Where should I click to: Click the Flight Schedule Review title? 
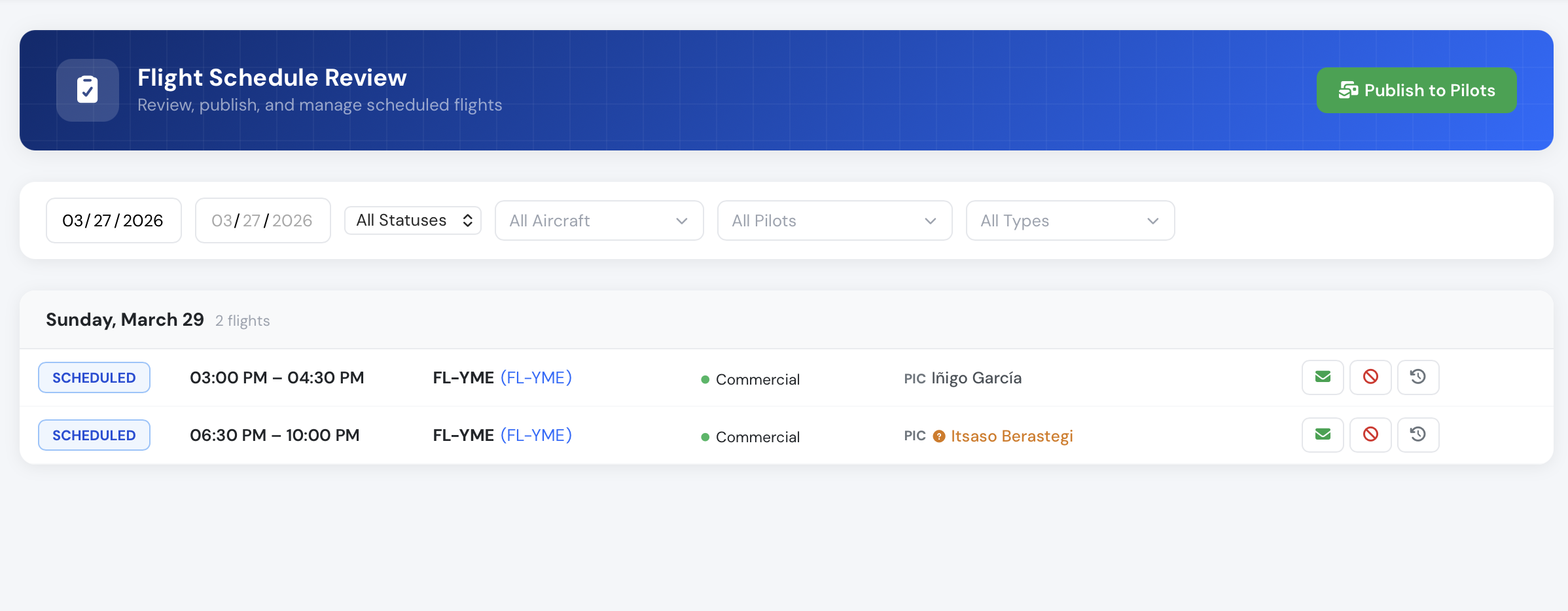click(x=272, y=77)
